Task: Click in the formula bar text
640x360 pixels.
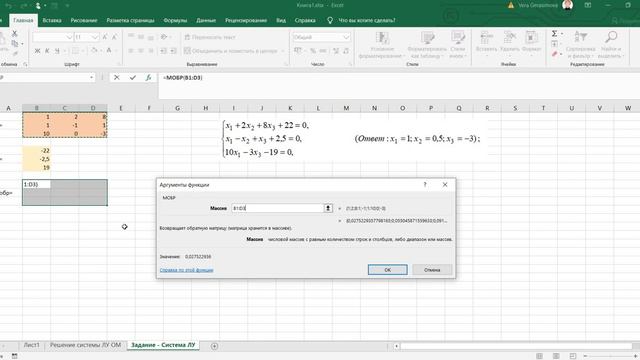Action: [182, 78]
